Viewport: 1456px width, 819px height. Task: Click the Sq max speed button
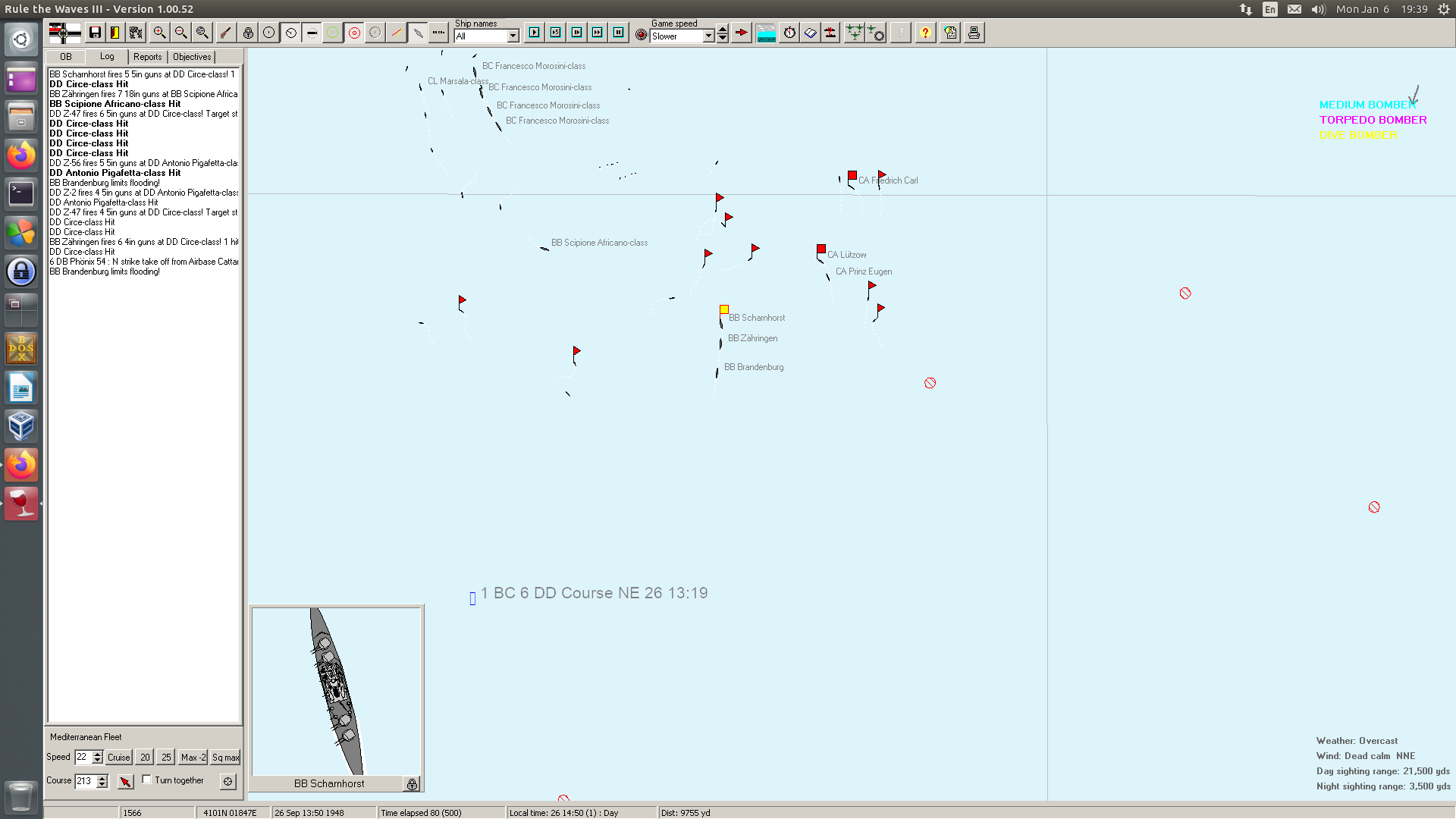[x=225, y=757]
